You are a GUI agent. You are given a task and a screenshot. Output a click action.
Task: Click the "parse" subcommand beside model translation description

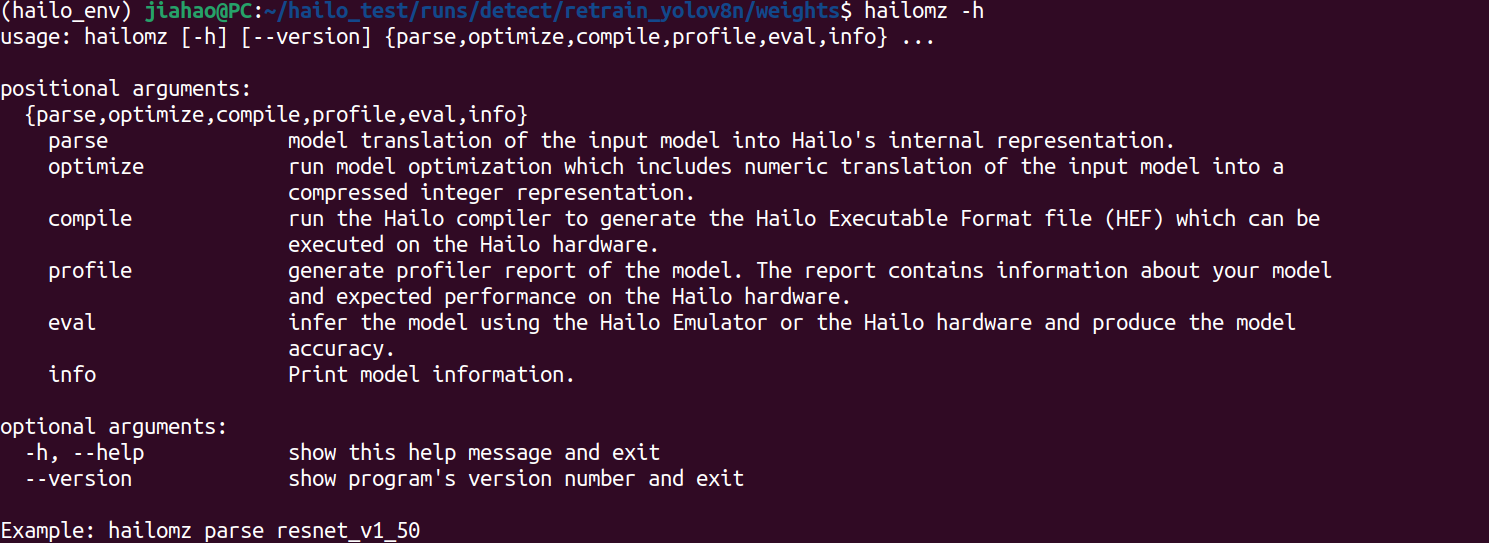78,141
